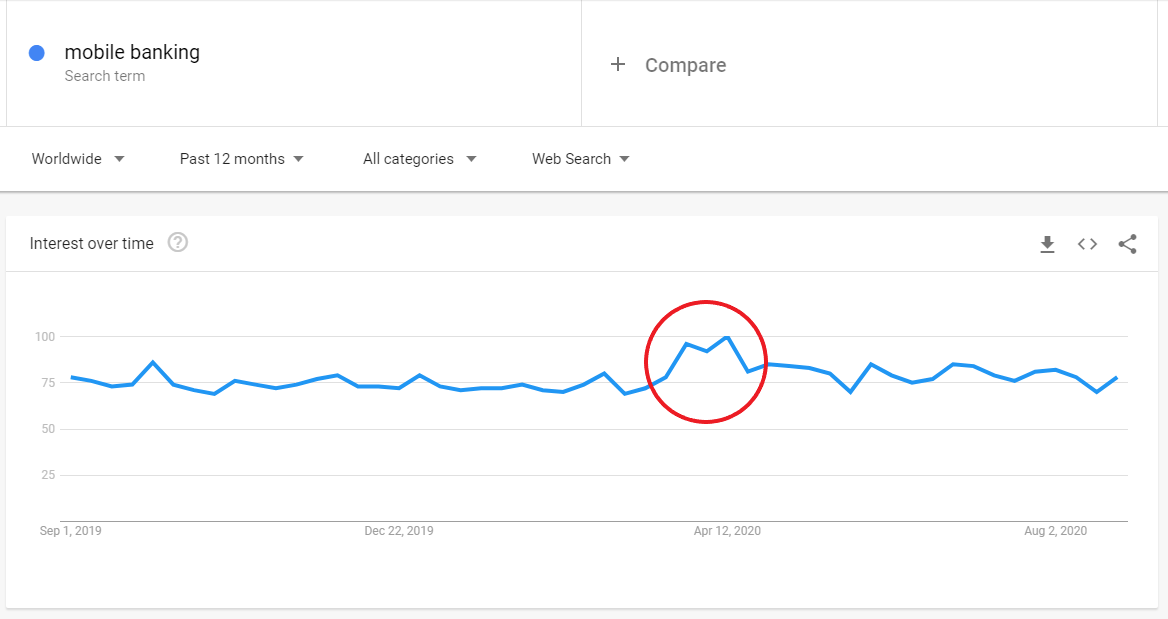Click the Search term label text
Viewport: 1168px width, 619px height.
coord(105,77)
